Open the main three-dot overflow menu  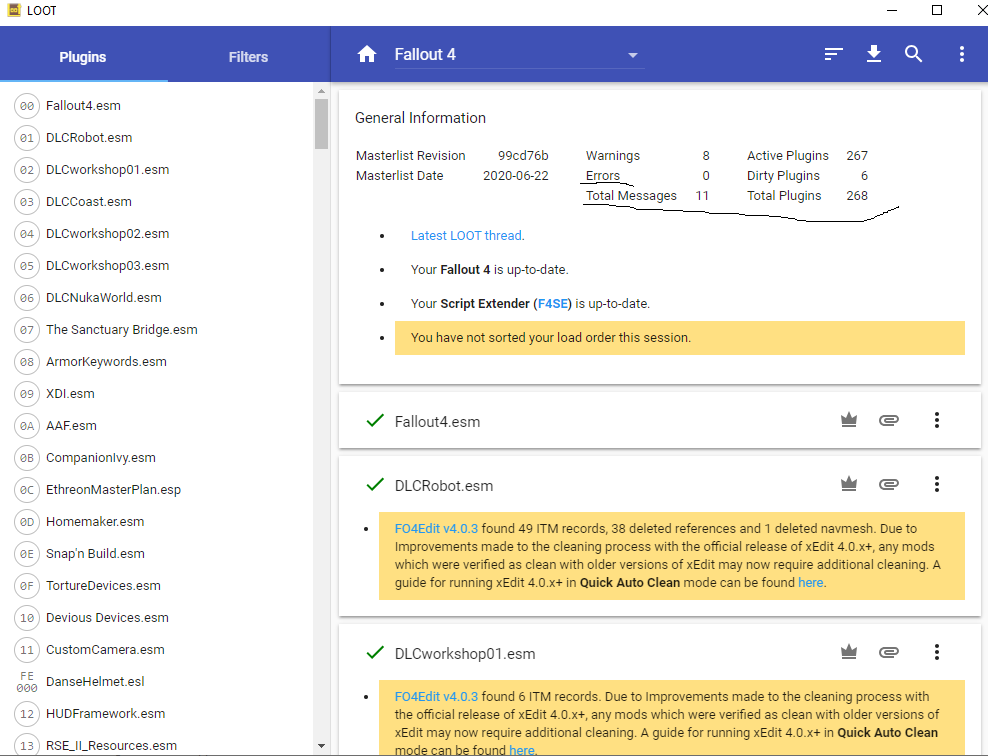(961, 54)
